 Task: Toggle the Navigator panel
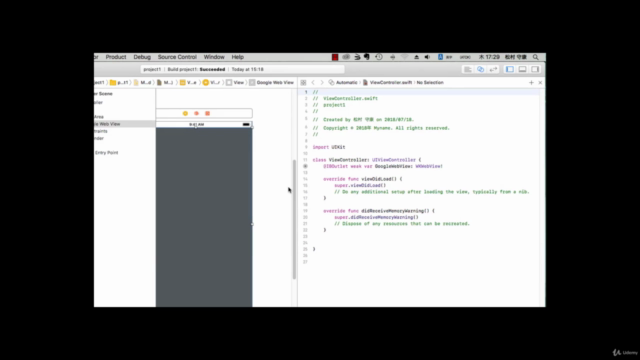[x=510, y=69]
